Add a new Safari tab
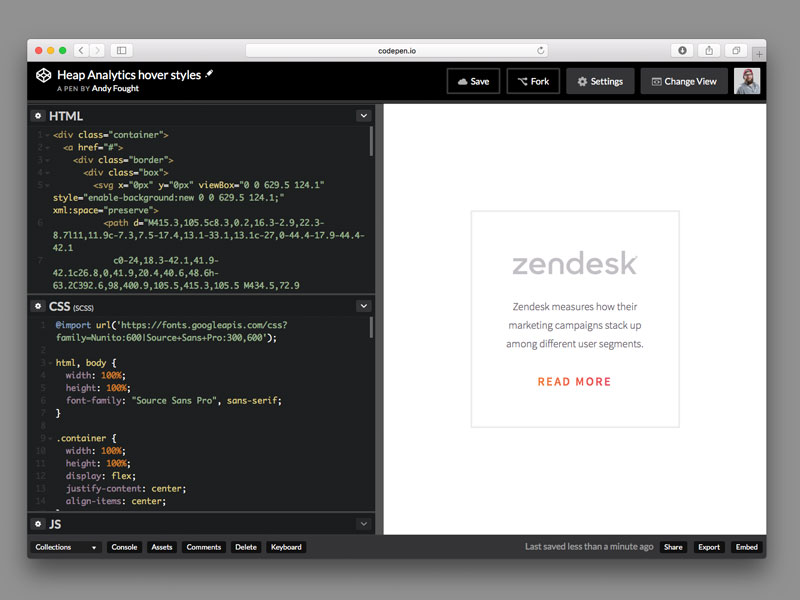Viewport: 800px width, 600px height. click(x=759, y=53)
